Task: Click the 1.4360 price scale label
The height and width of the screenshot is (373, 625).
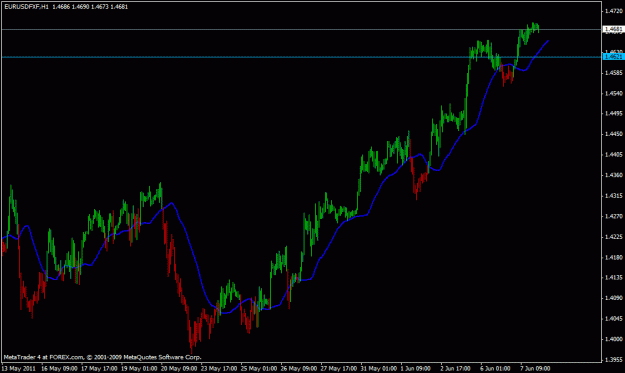Action: coord(614,175)
